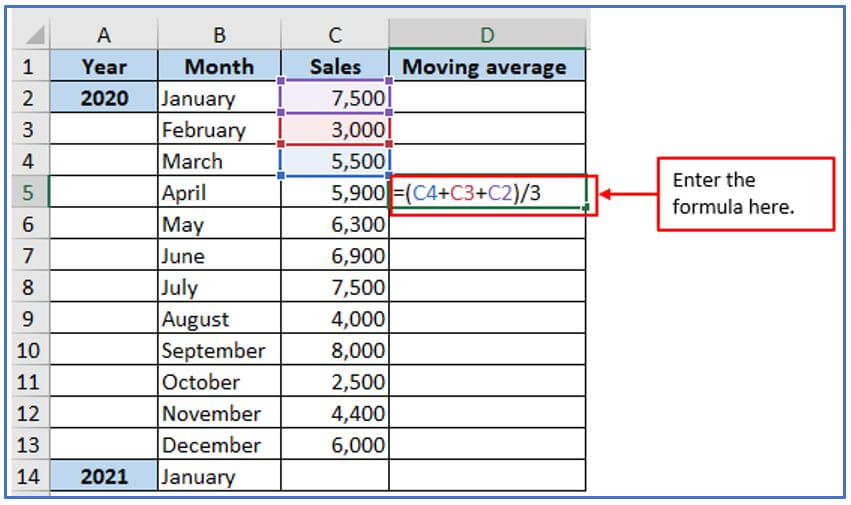The image size is (851, 505).
Task: Select column A header
Action: 104,35
